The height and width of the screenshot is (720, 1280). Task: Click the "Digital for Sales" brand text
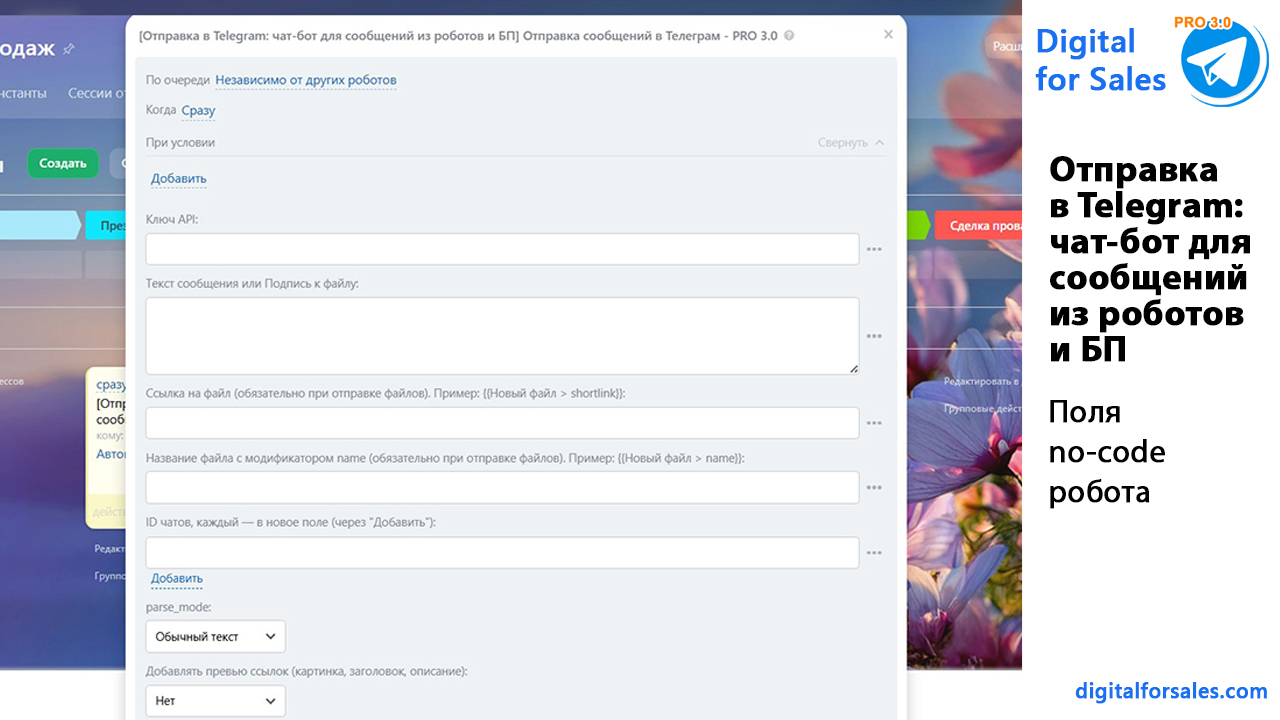click(x=1101, y=60)
